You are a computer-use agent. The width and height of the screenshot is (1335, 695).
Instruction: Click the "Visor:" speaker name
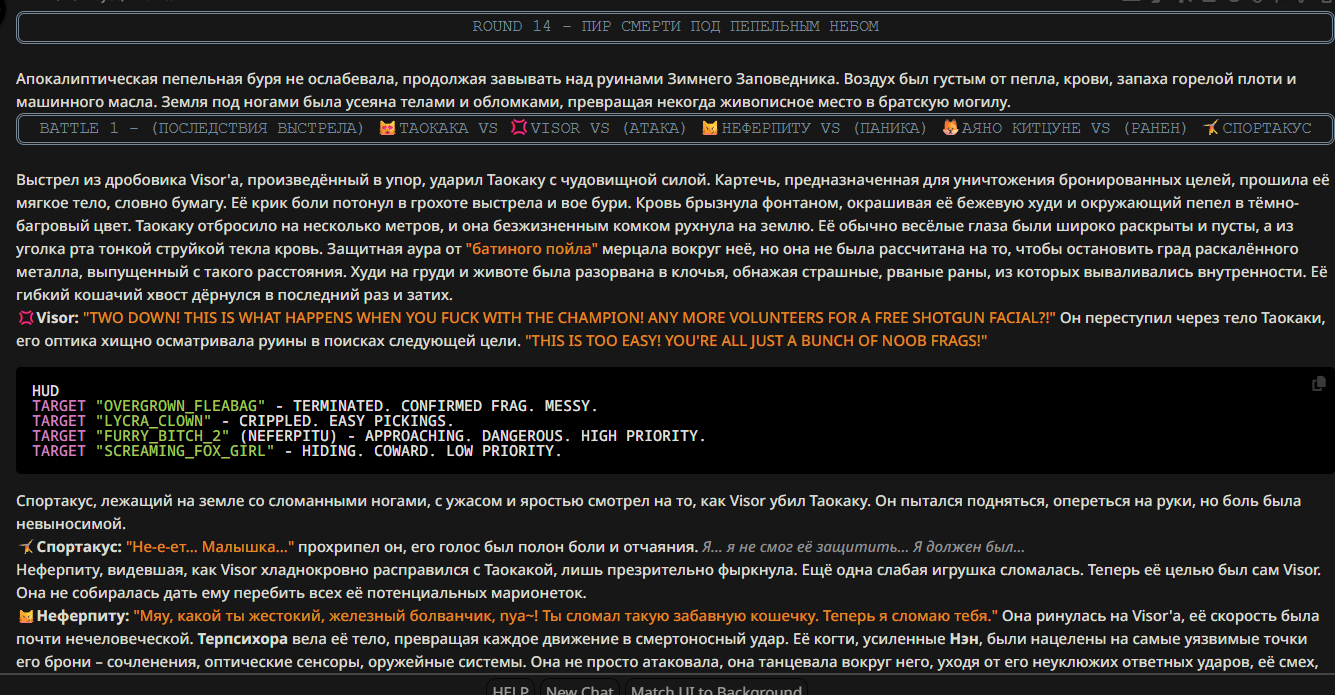tap(57, 318)
